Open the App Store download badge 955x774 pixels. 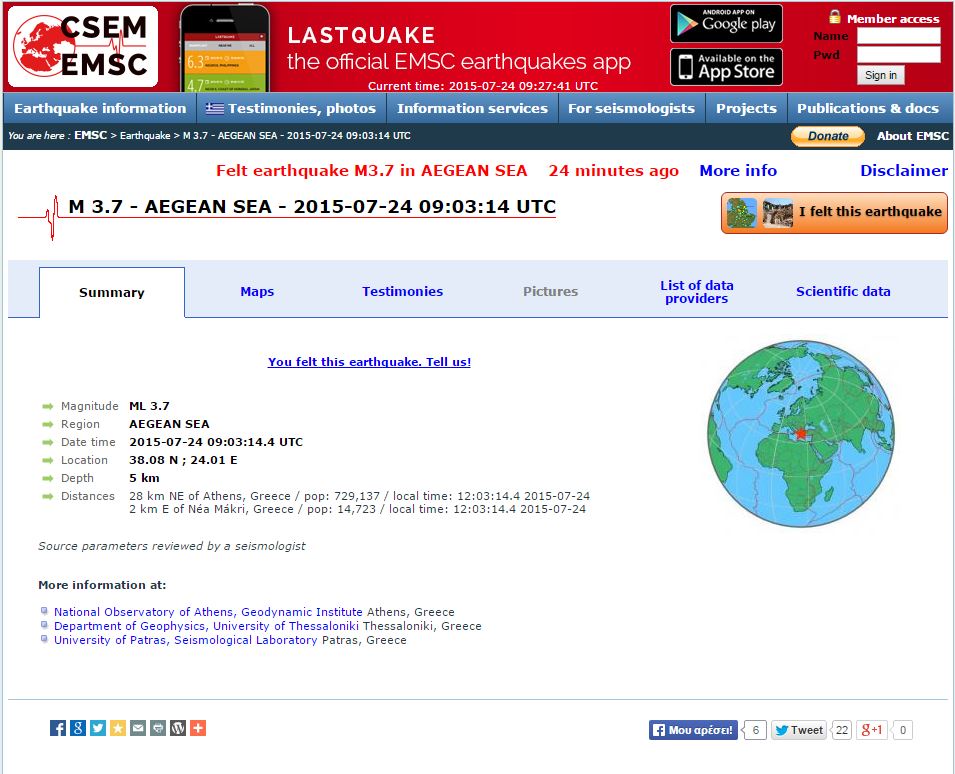click(x=726, y=67)
